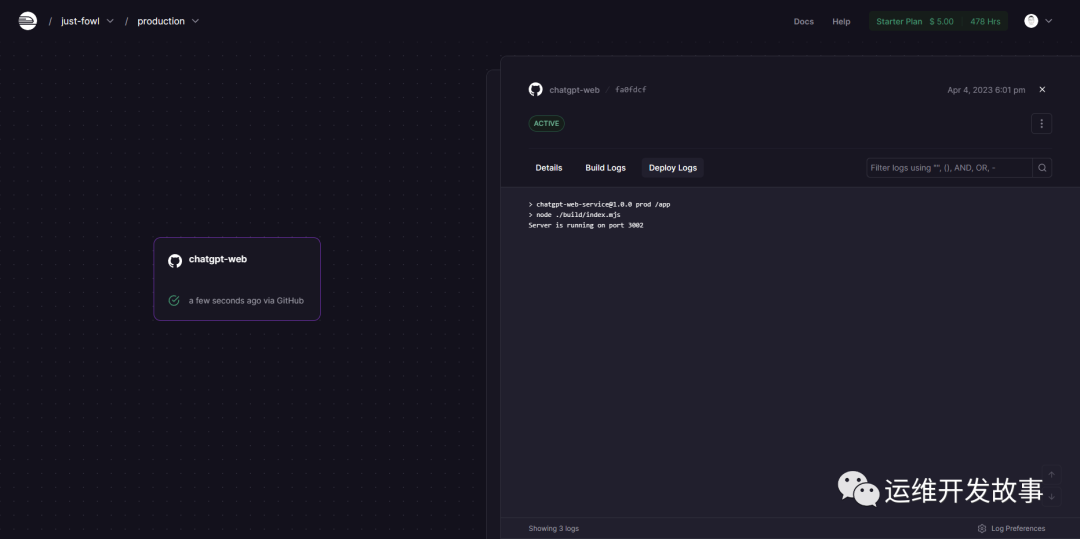
Task: Switch to the Deploy Logs tab
Action: coord(673,168)
